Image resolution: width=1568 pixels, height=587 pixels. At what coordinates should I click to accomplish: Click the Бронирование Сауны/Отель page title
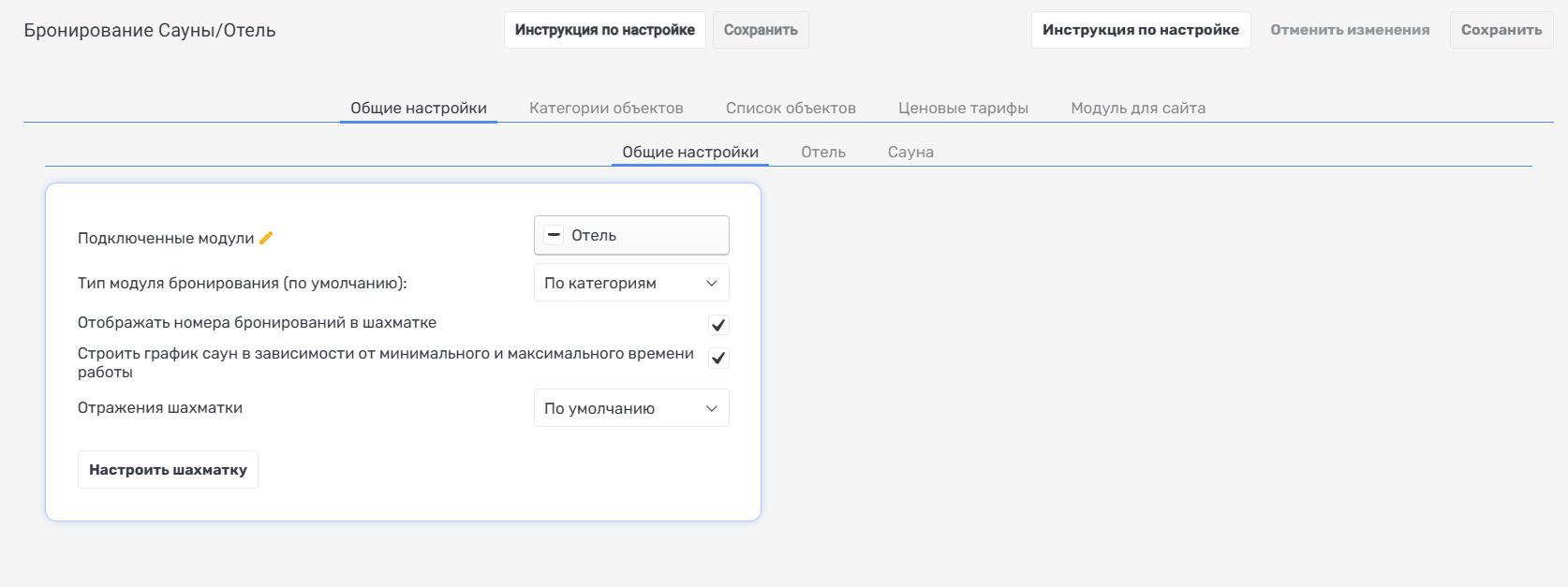coord(150,30)
